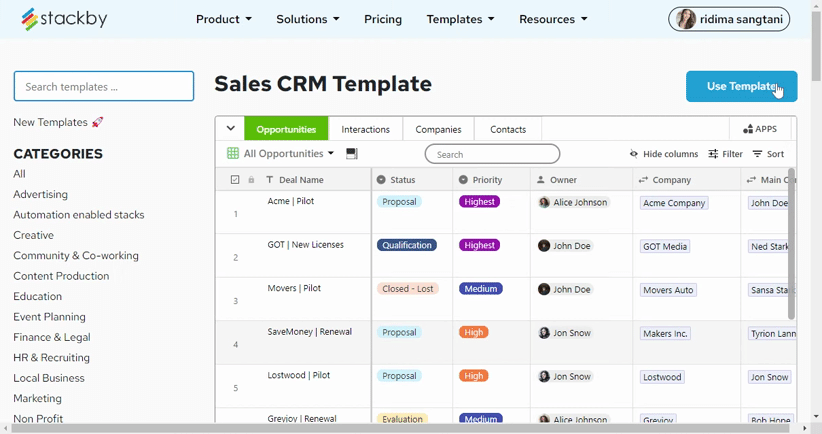
Task: Expand the Product menu dropdown
Action: click(224, 19)
